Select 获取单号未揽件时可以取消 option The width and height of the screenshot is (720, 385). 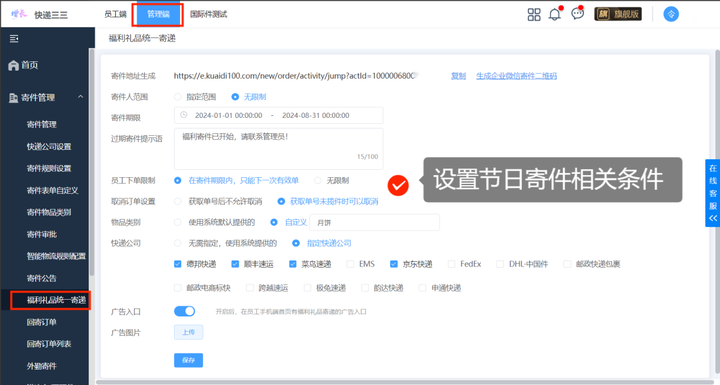[281, 201]
